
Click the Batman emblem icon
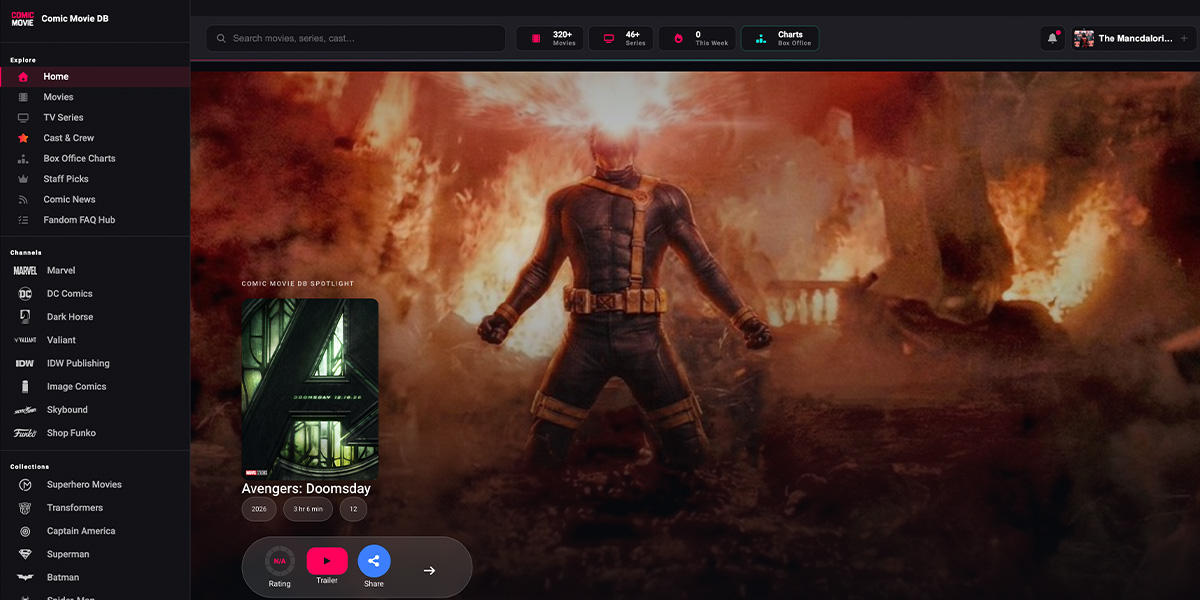25,577
